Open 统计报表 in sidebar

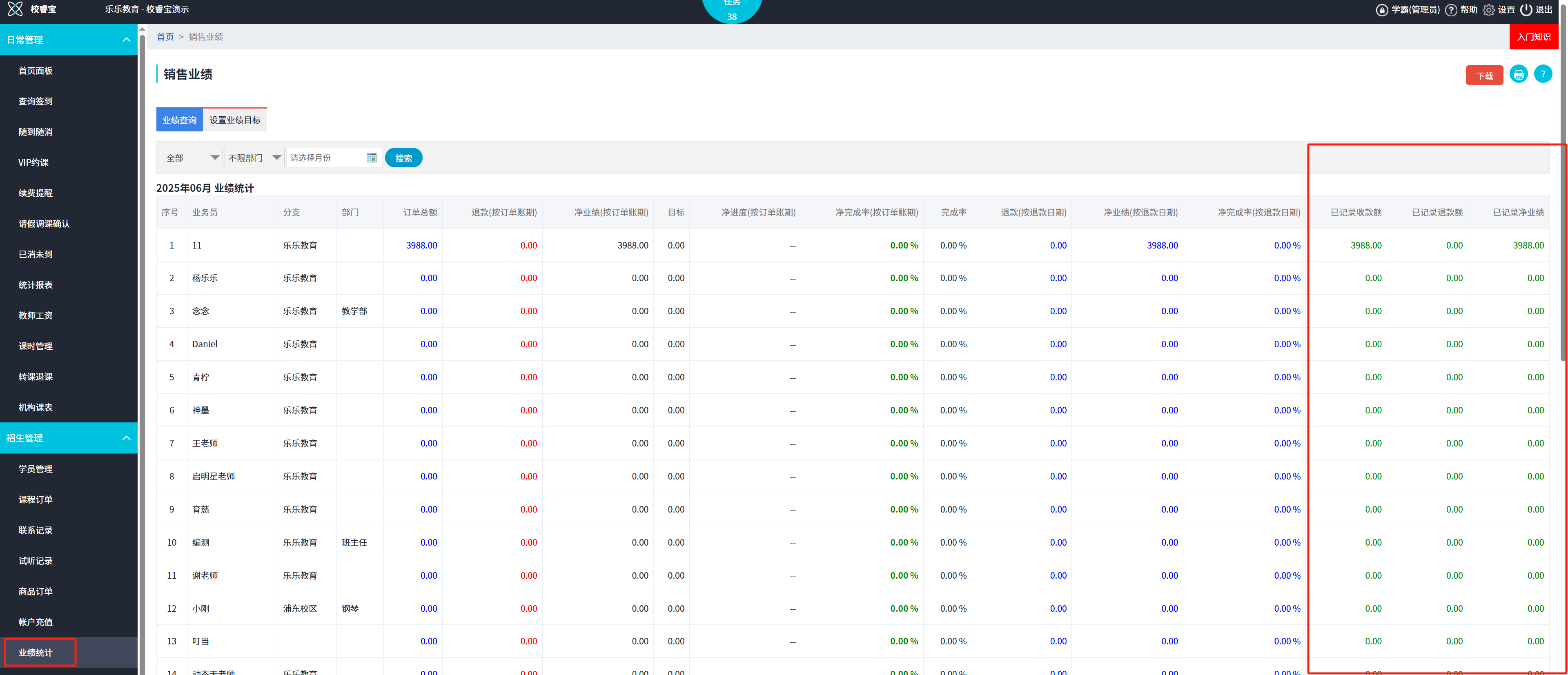pyautogui.click(x=35, y=284)
